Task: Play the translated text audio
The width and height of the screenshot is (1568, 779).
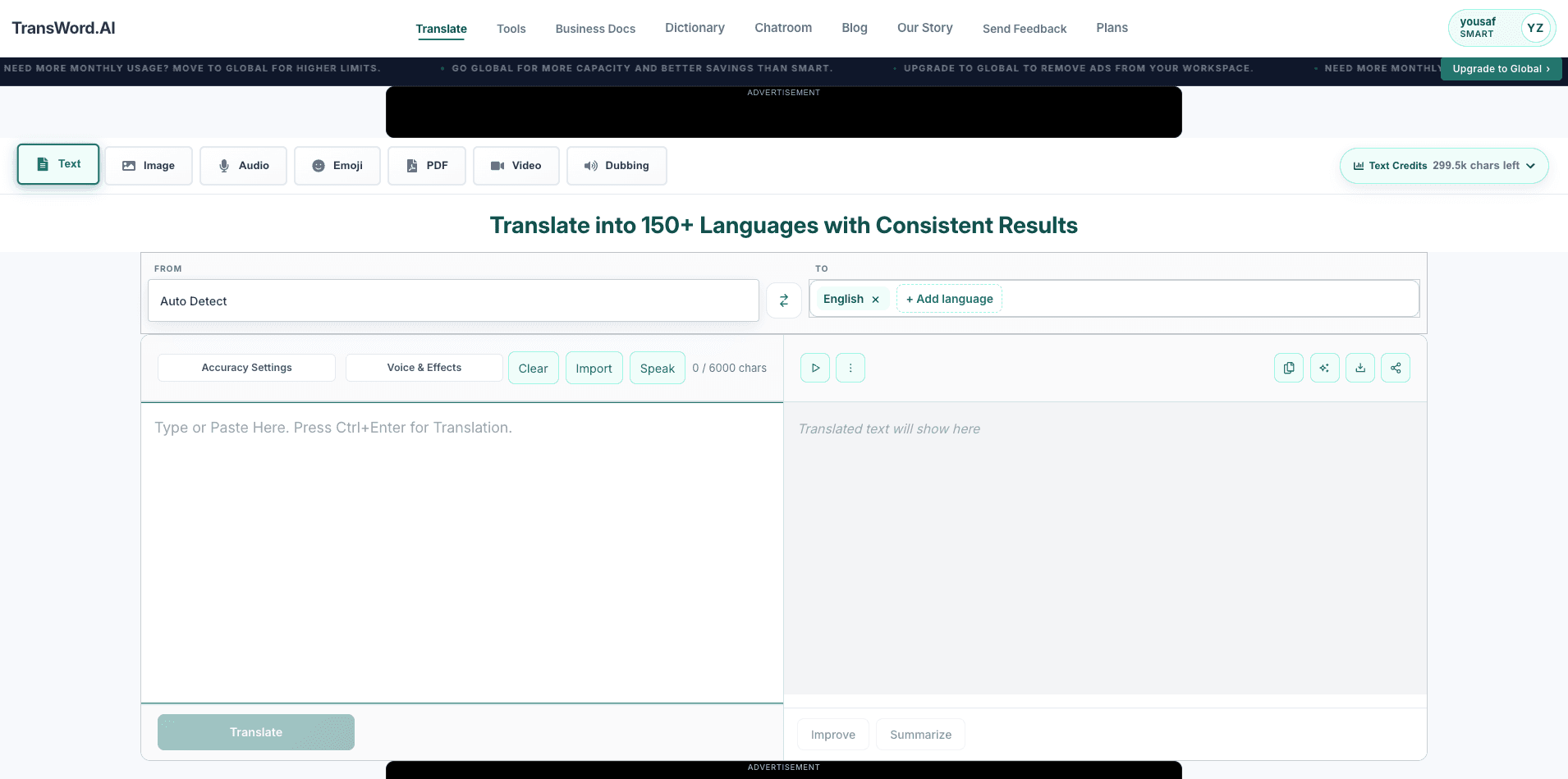Action: tap(815, 368)
